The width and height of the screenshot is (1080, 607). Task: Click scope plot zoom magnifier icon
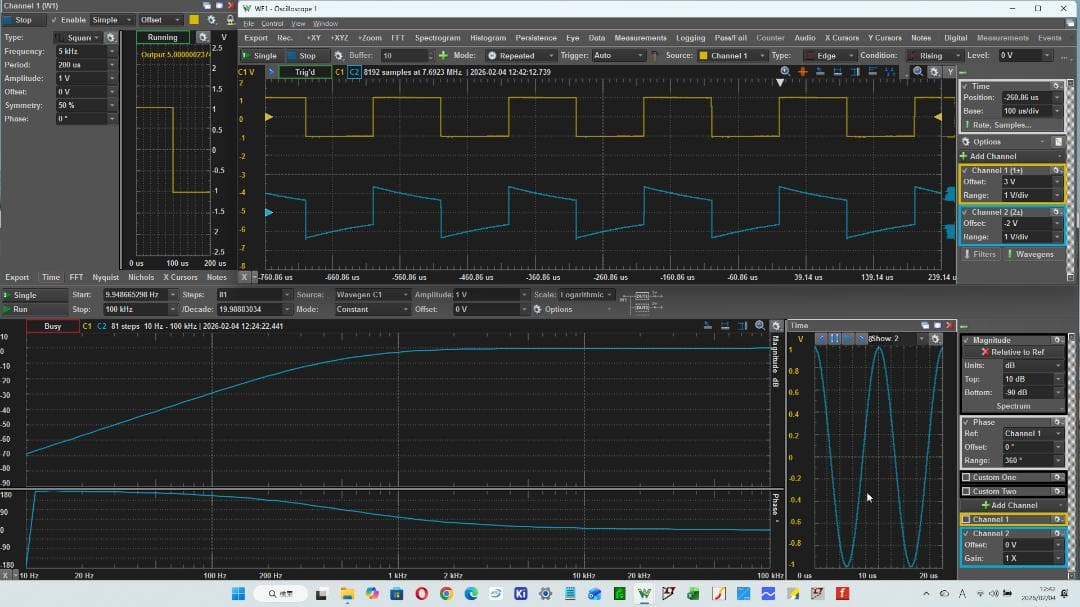click(785, 72)
